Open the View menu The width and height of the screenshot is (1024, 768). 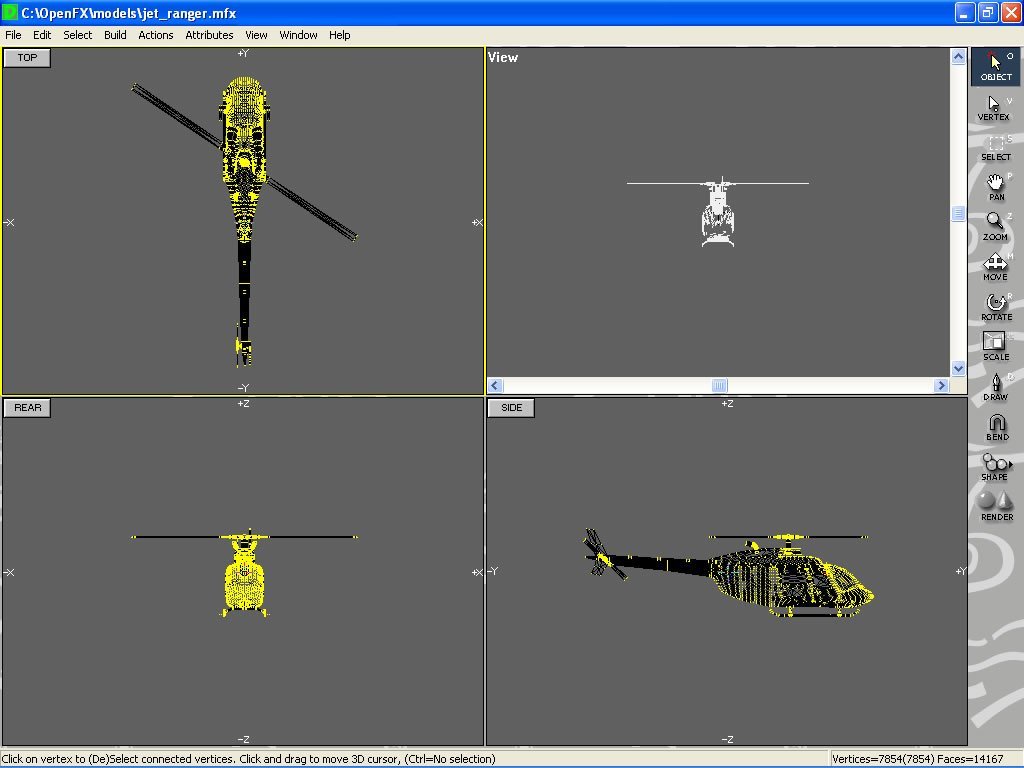click(x=256, y=35)
